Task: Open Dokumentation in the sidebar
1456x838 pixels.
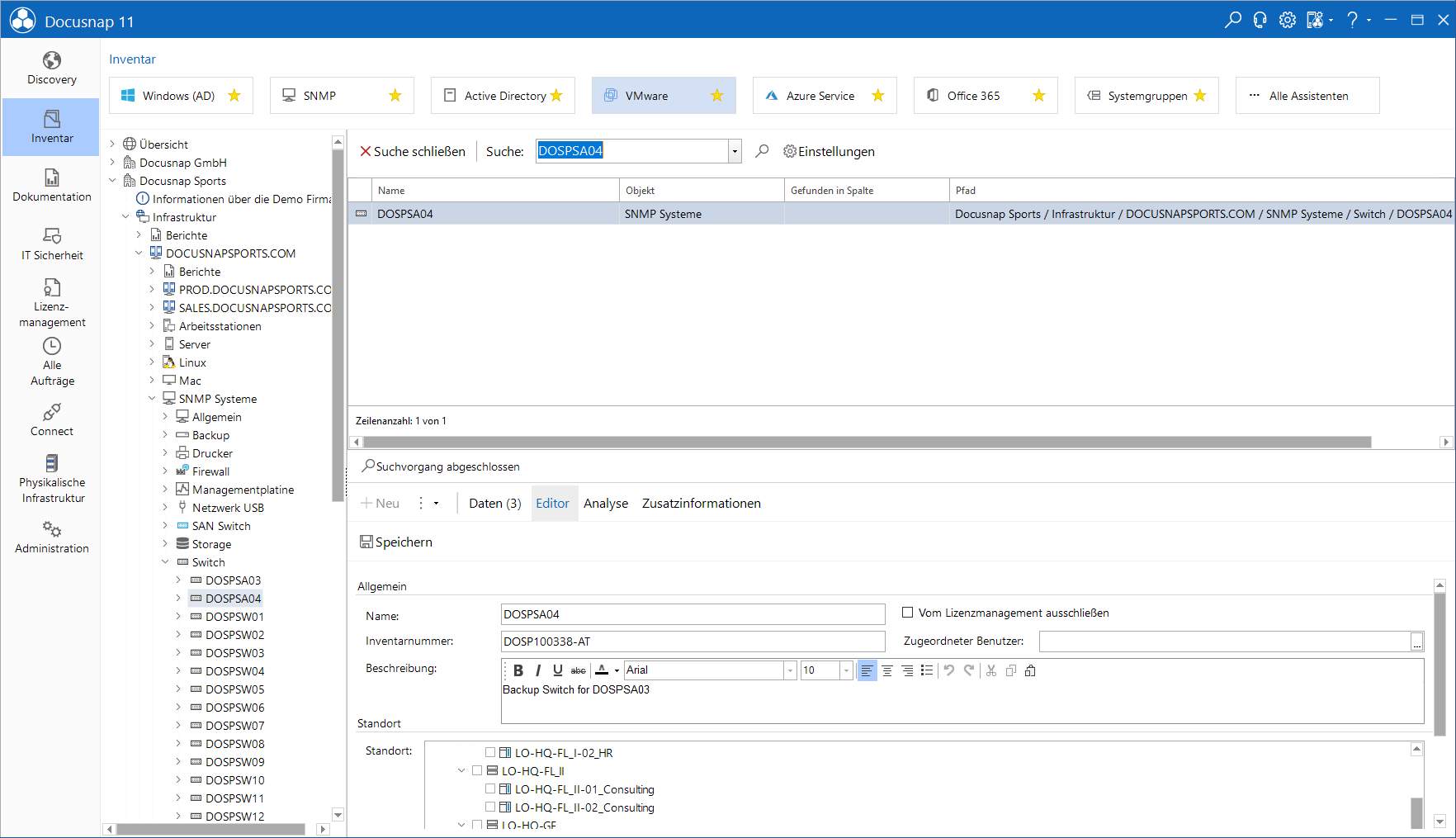Action: 51,186
